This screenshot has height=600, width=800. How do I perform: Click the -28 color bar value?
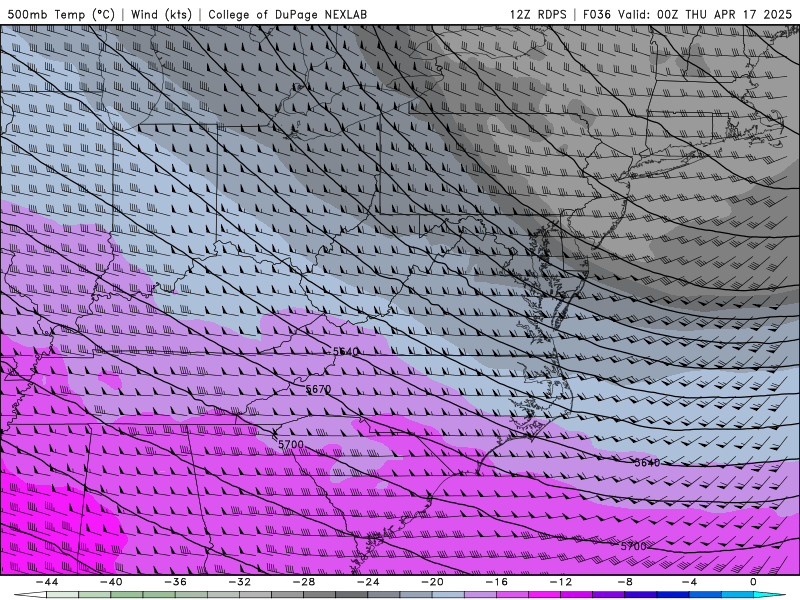304,582
